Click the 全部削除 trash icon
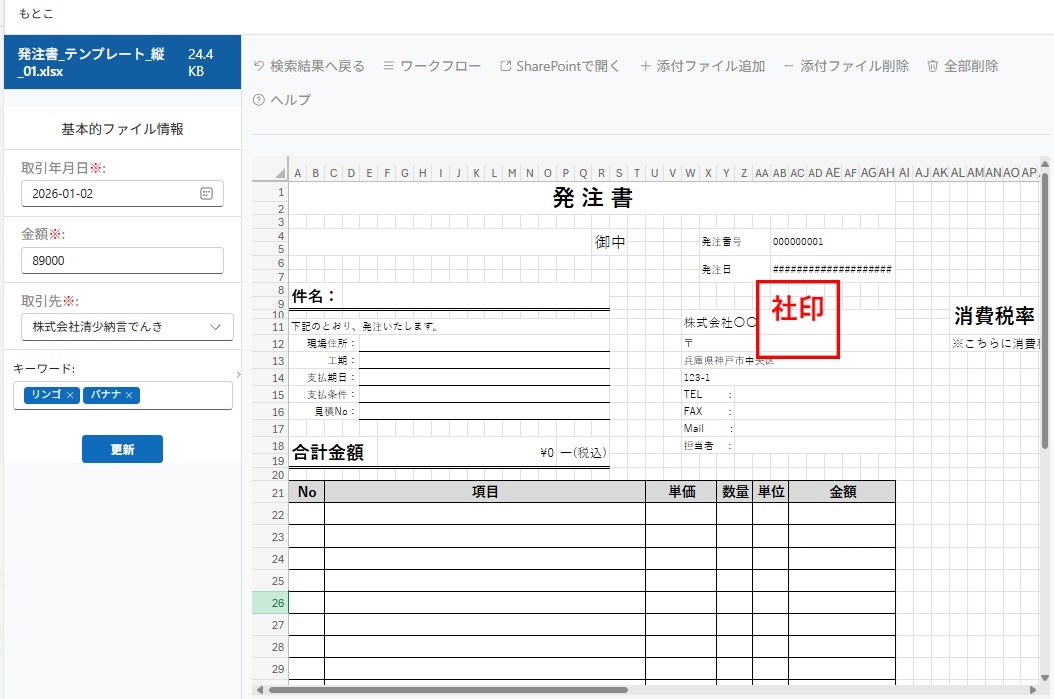This screenshot has height=699, width=1054. tap(933, 66)
